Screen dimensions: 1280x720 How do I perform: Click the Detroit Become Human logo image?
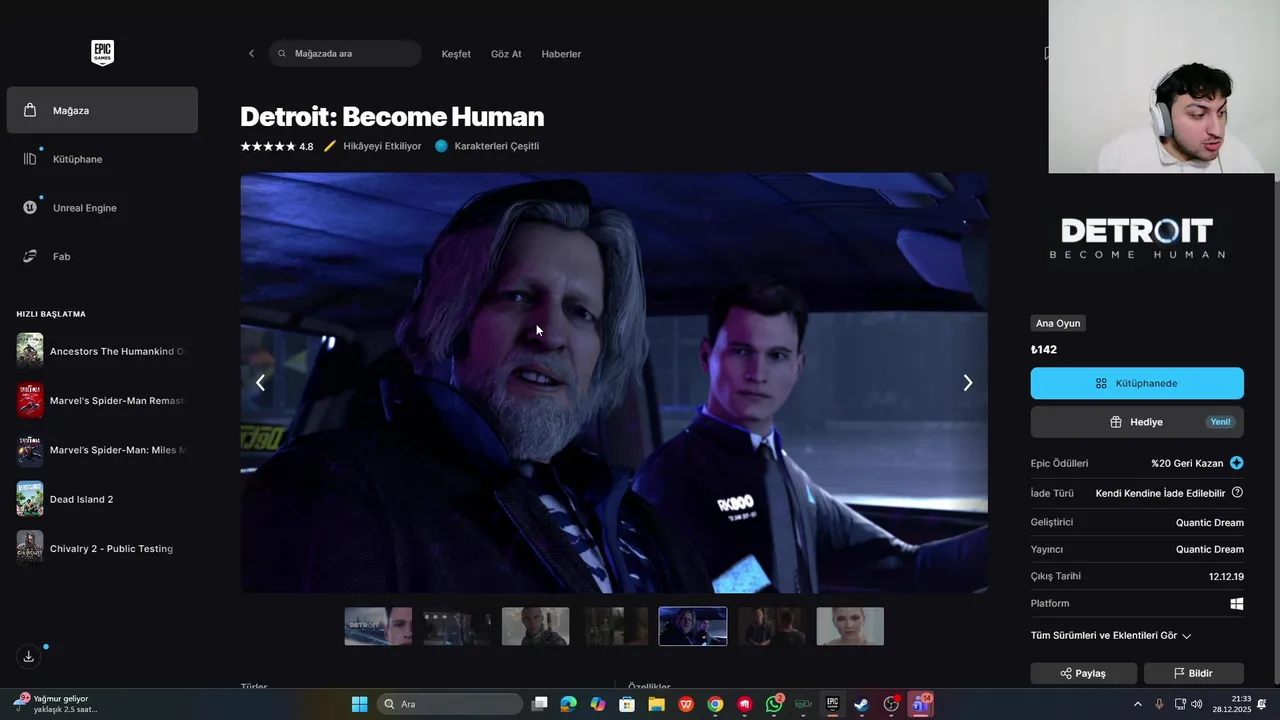(1137, 239)
